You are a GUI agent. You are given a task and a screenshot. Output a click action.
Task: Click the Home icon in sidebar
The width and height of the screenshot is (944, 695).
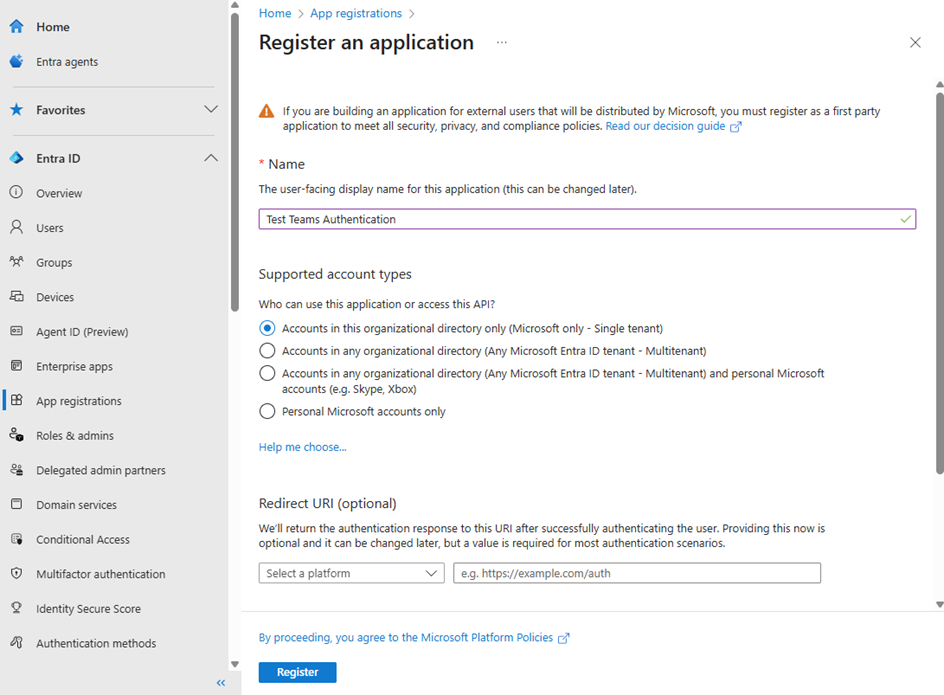pyautogui.click(x=16, y=27)
